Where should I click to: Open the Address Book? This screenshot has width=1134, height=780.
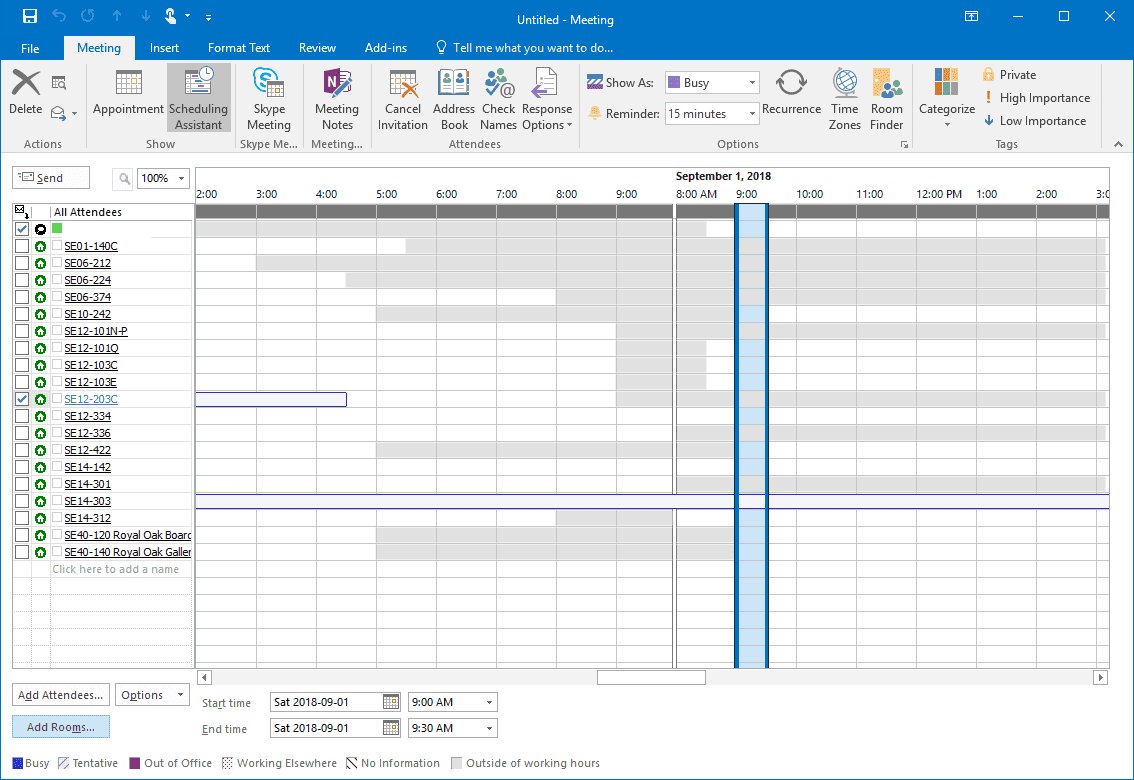pos(453,98)
